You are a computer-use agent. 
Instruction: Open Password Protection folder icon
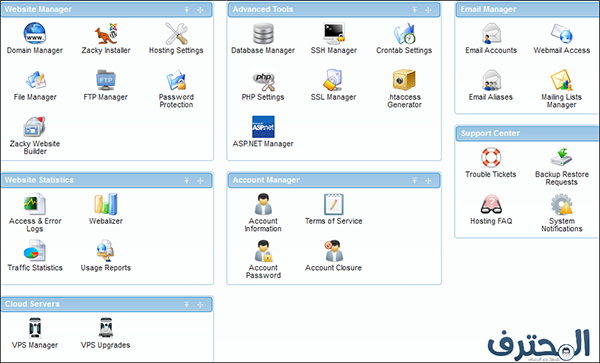pyautogui.click(x=176, y=80)
